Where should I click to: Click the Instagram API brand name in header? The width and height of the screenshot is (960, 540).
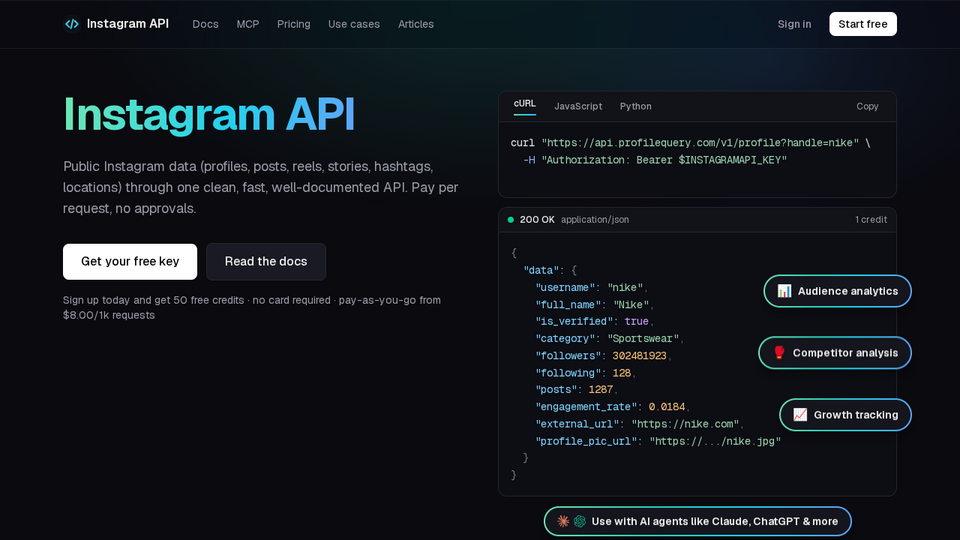(127, 24)
